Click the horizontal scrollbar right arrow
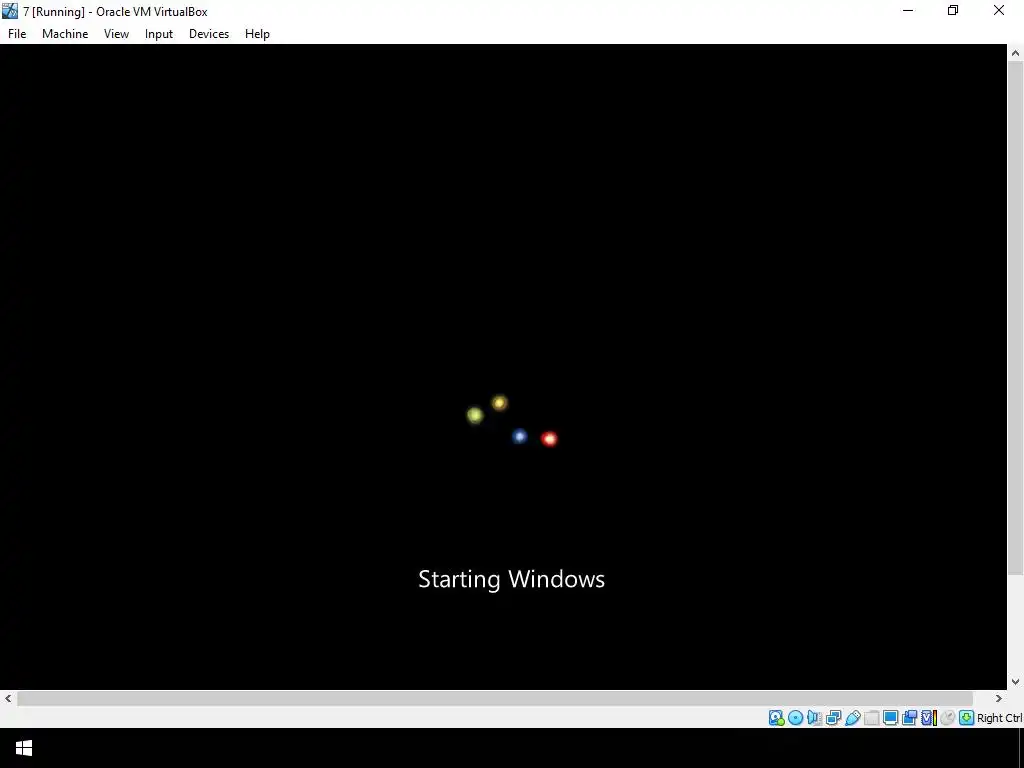 pos(999,699)
